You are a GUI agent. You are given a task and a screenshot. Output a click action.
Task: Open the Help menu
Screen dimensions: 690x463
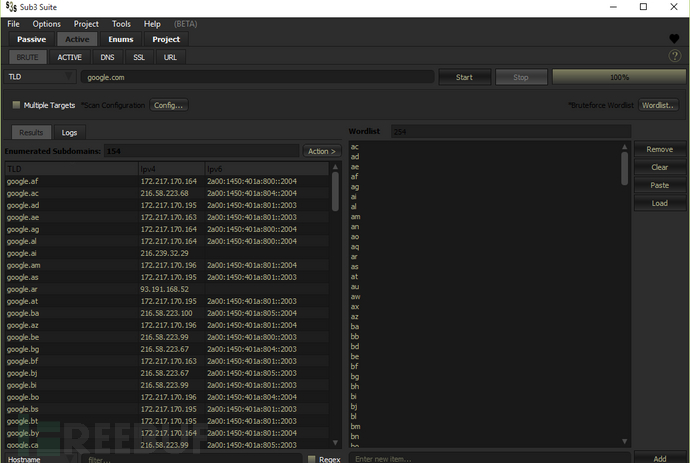152,24
